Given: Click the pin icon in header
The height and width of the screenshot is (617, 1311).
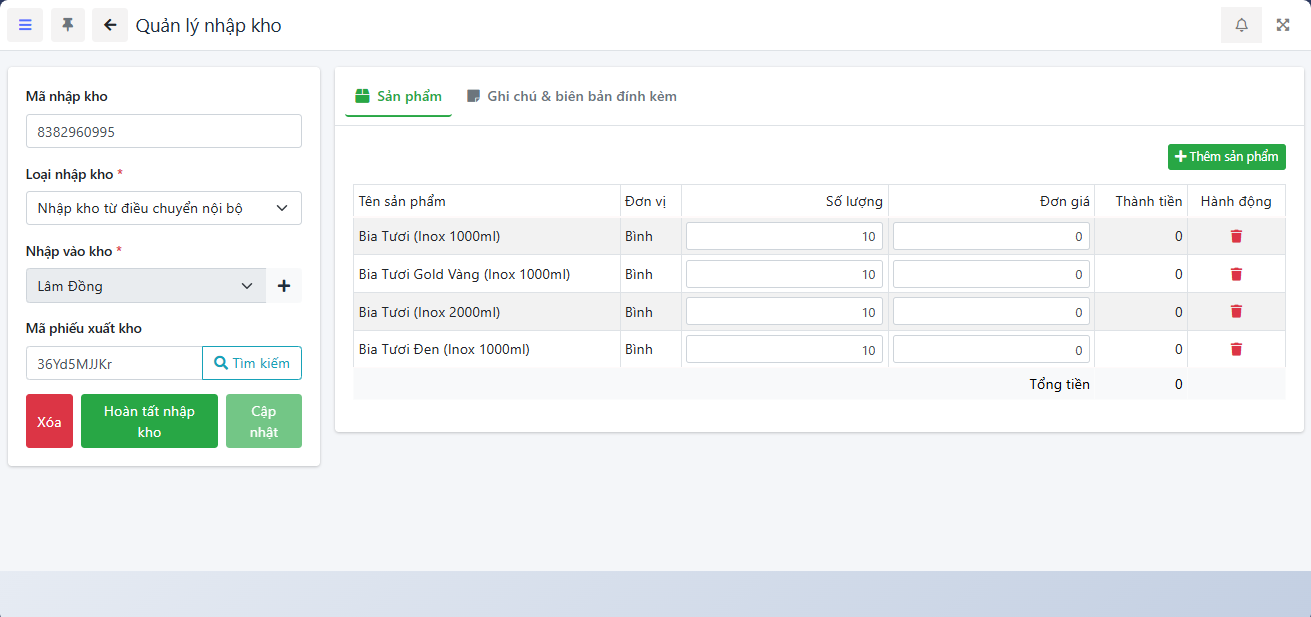Looking at the screenshot, I should coord(68,25).
